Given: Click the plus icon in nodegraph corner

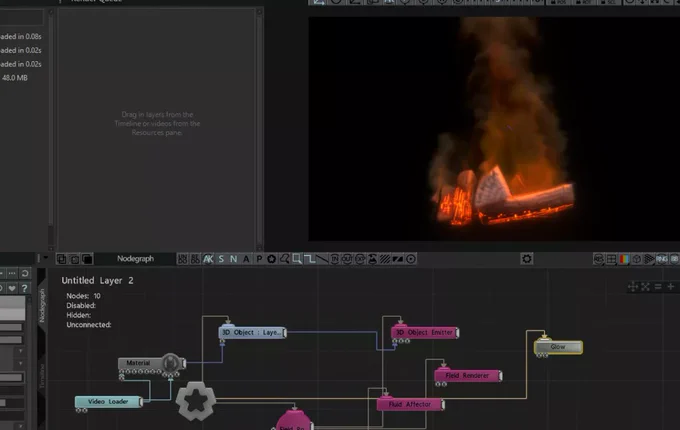Looking at the screenshot, I should tap(670, 287).
